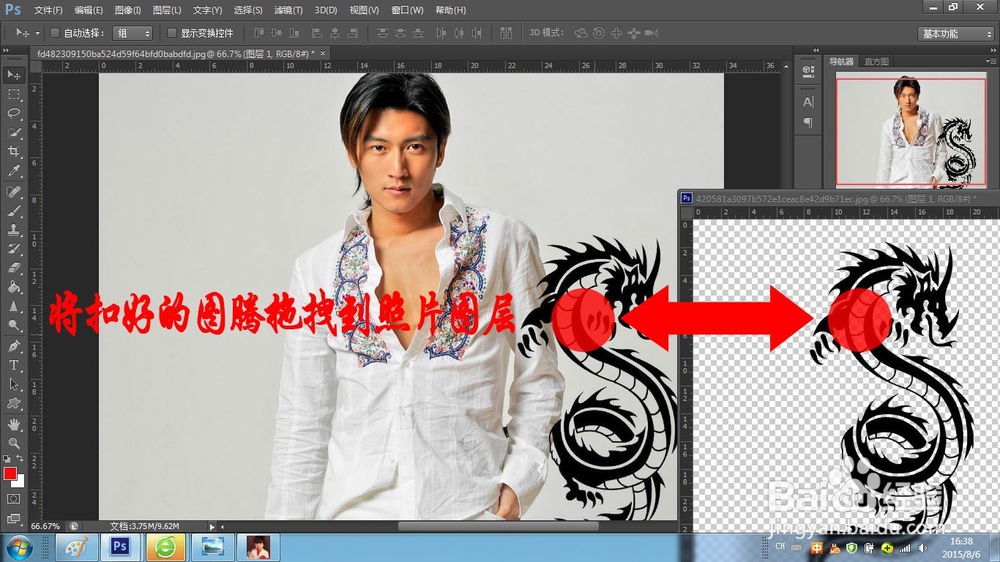Open the 选择(S) menu
Image resolution: width=1000 pixels, height=562 pixels.
pyautogui.click(x=247, y=10)
